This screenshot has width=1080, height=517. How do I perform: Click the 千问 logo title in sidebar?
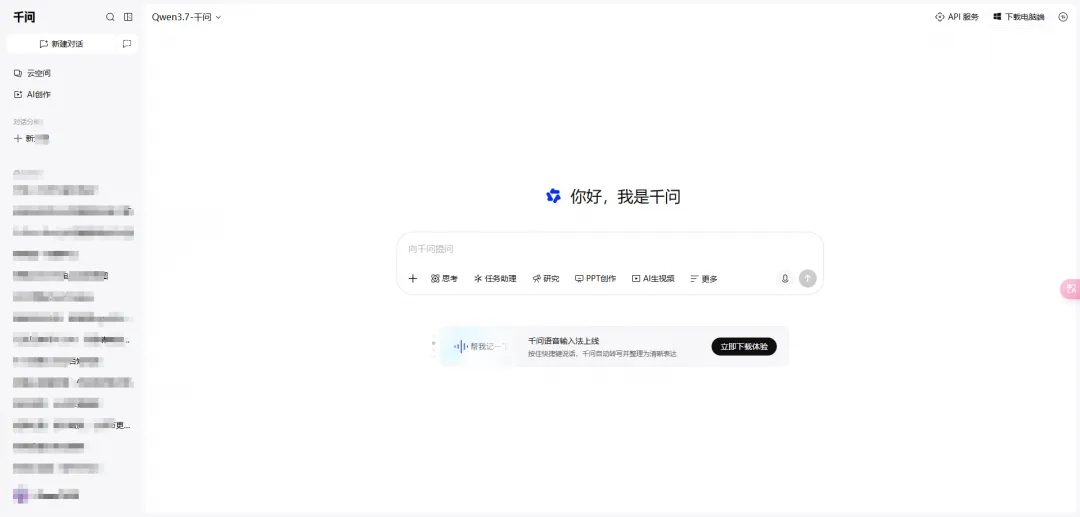(24, 17)
